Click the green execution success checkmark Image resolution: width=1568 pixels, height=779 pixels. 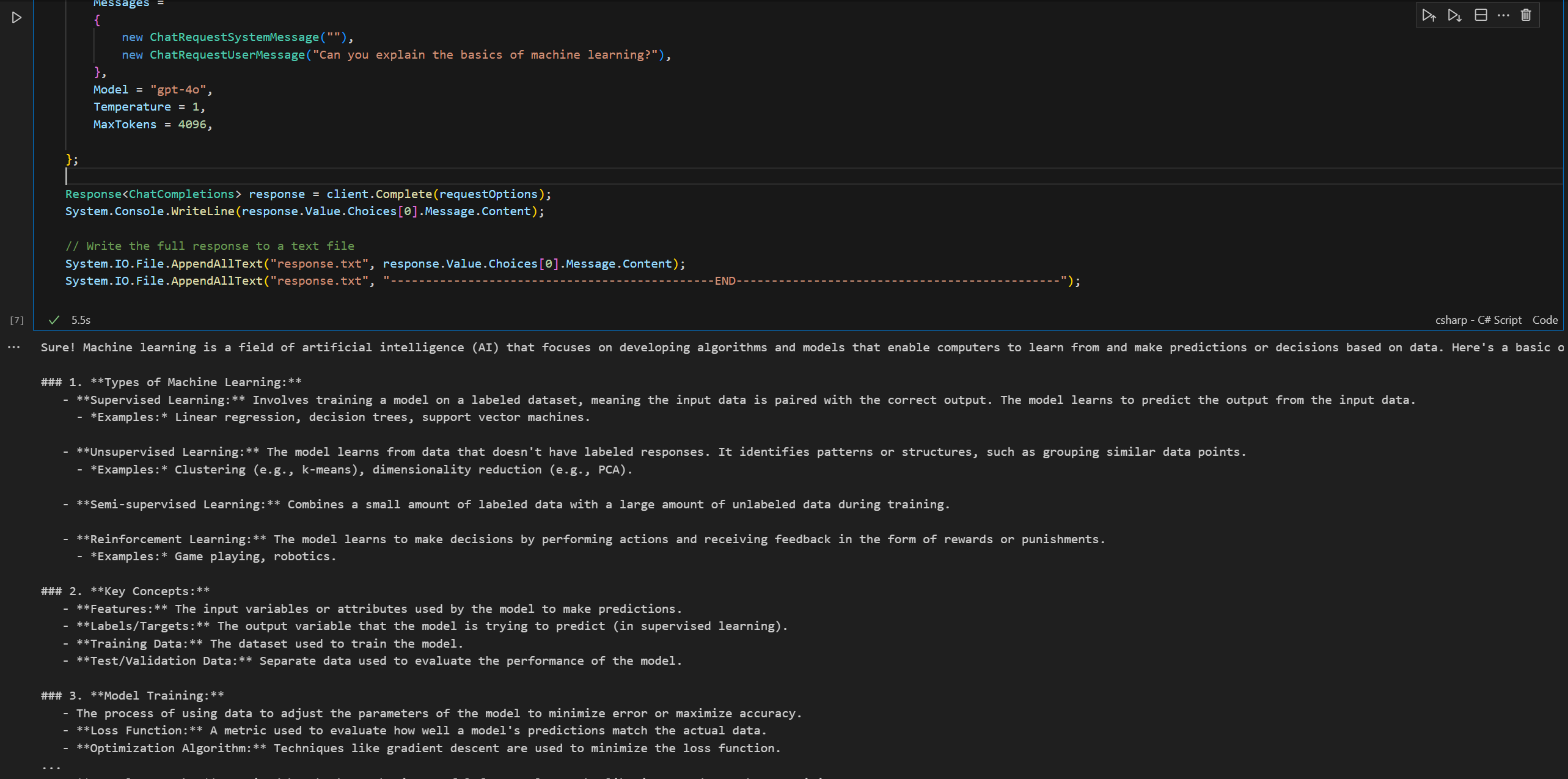point(54,320)
